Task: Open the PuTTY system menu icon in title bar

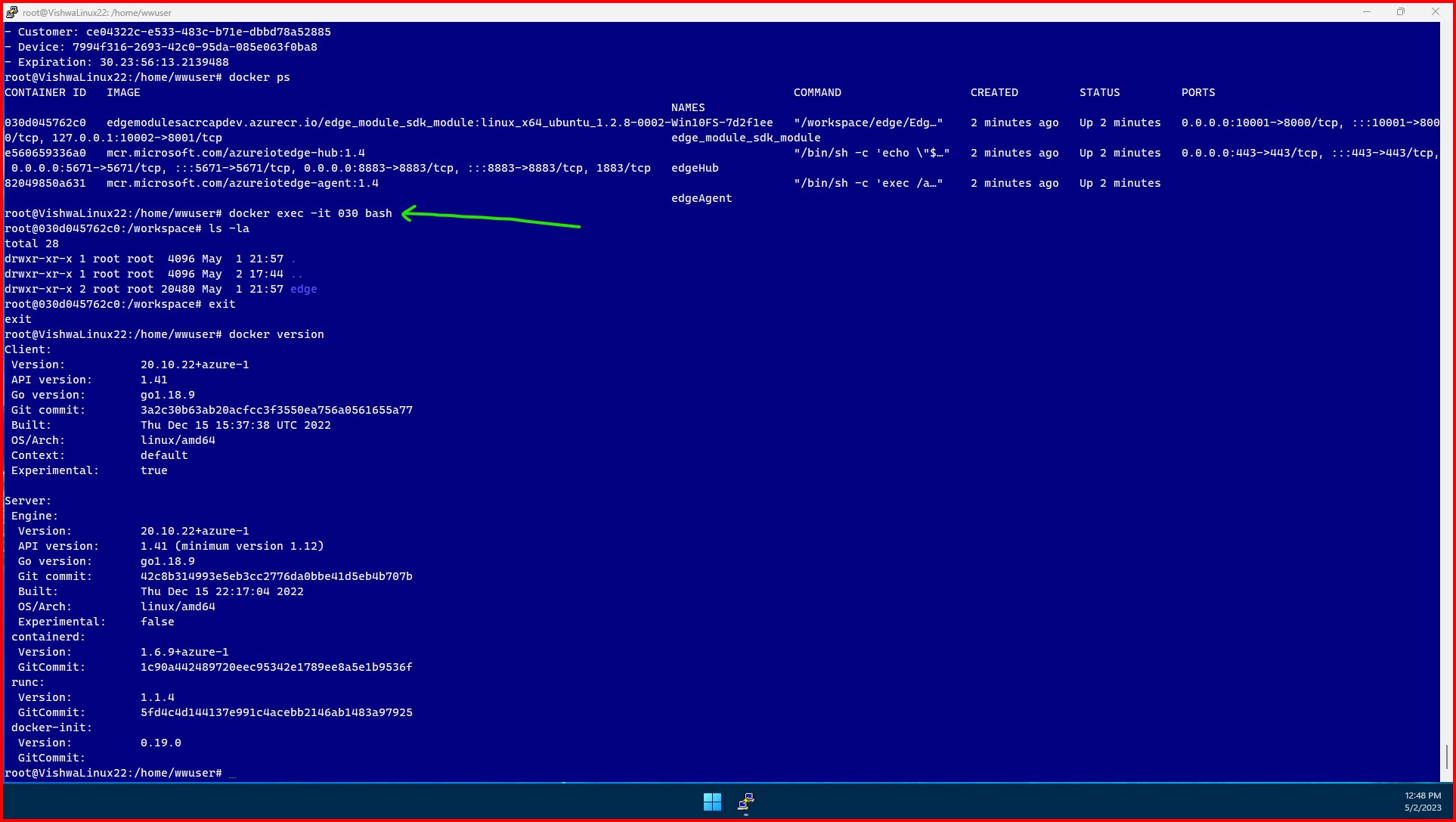Action: click(11, 12)
